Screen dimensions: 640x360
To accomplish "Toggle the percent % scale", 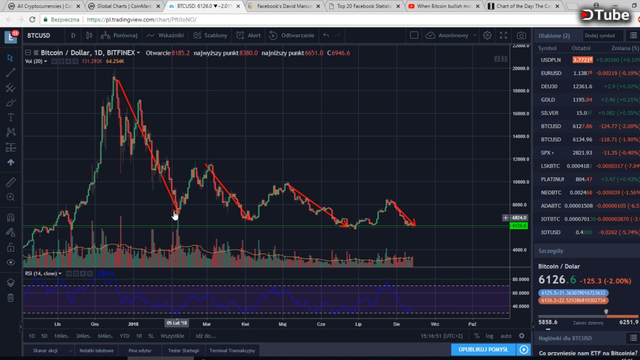I will [477, 336].
